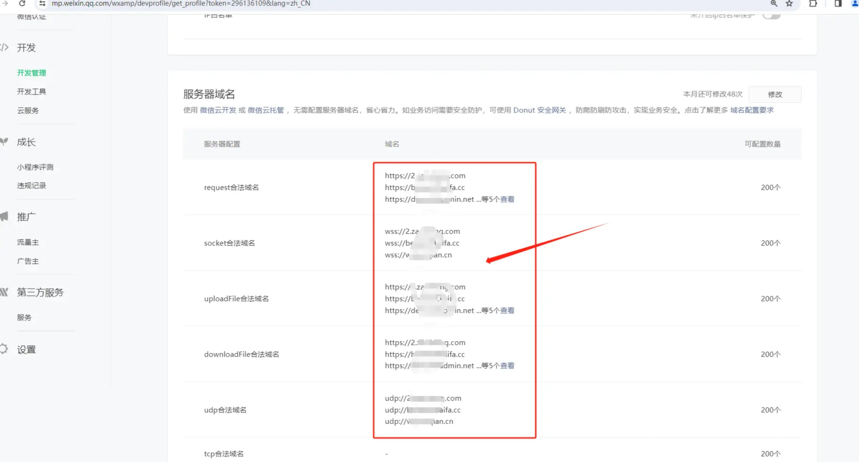Open the browser extensions puzzle icon

[x=813, y=3]
